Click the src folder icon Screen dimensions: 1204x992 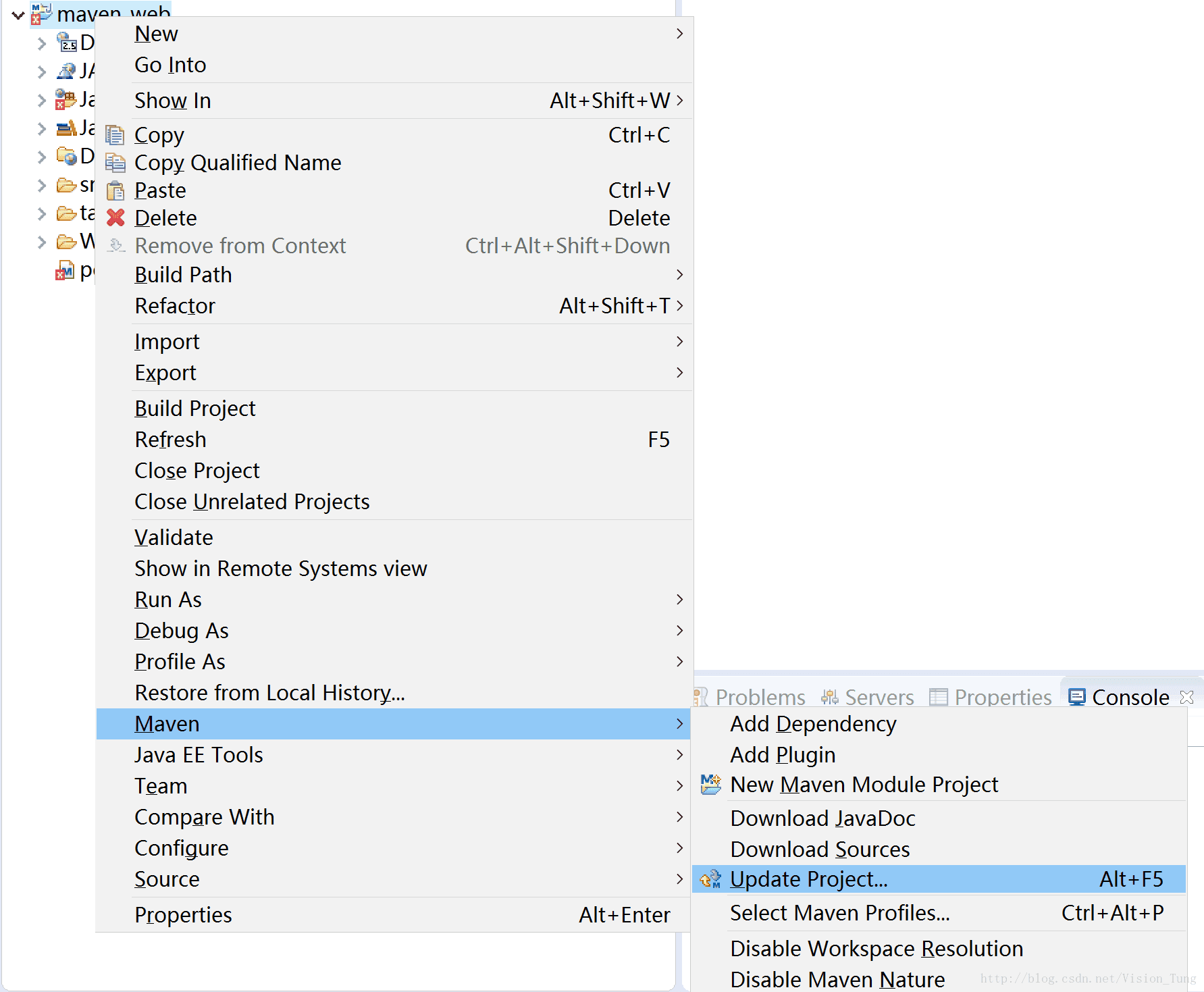click(x=66, y=185)
